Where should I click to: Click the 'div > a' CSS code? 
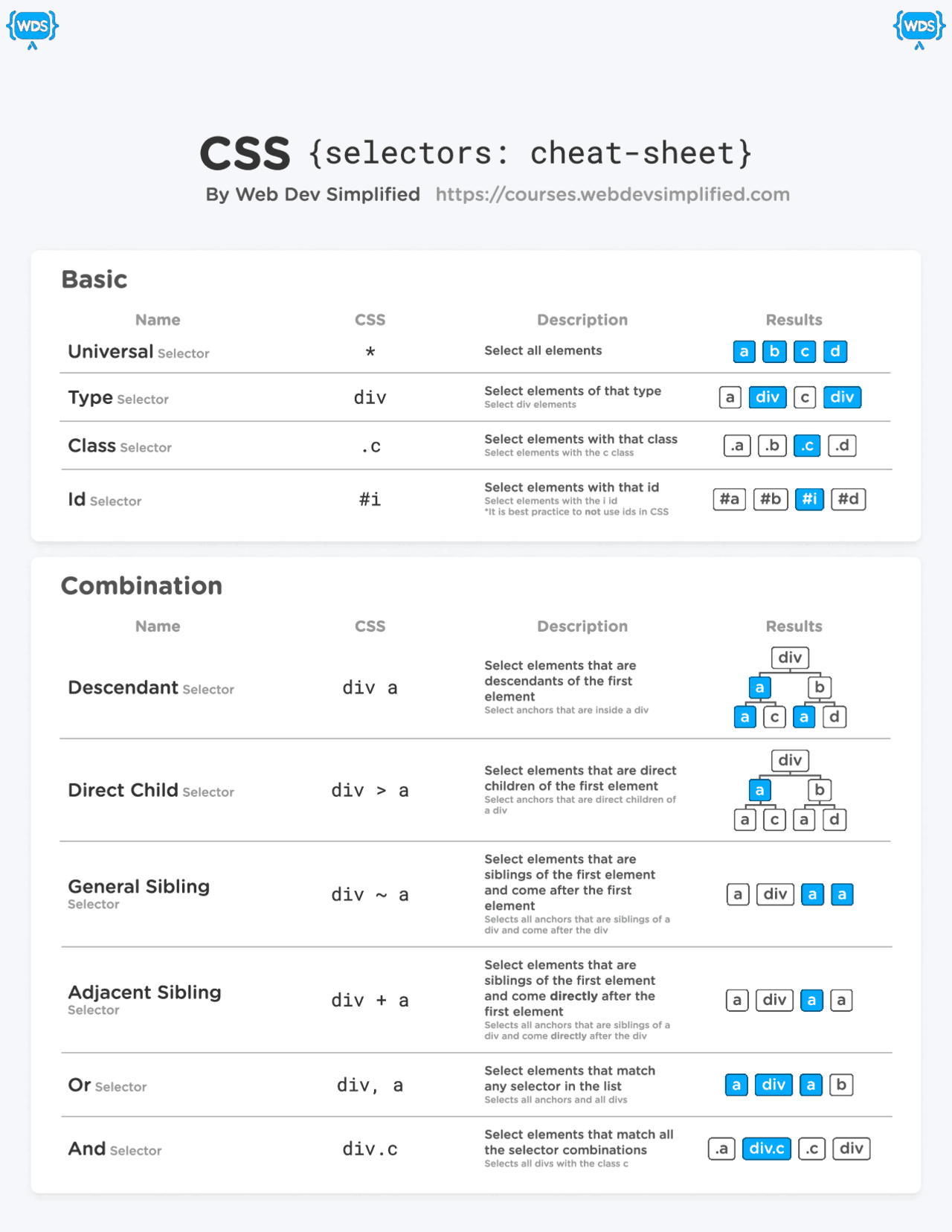tap(370, 790)
